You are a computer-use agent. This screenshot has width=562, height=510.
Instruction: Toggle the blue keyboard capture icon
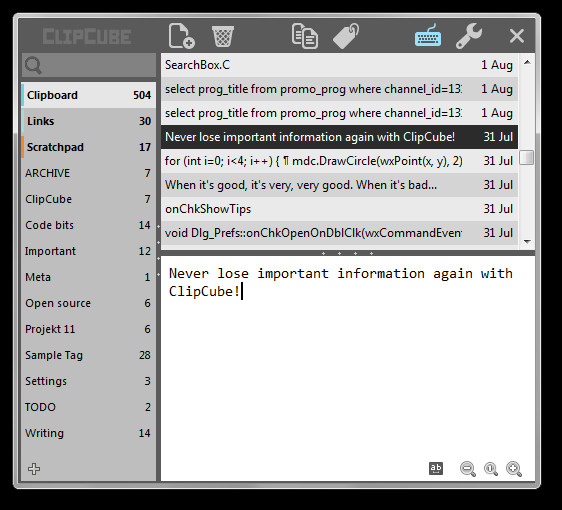(x=428, y=36)
